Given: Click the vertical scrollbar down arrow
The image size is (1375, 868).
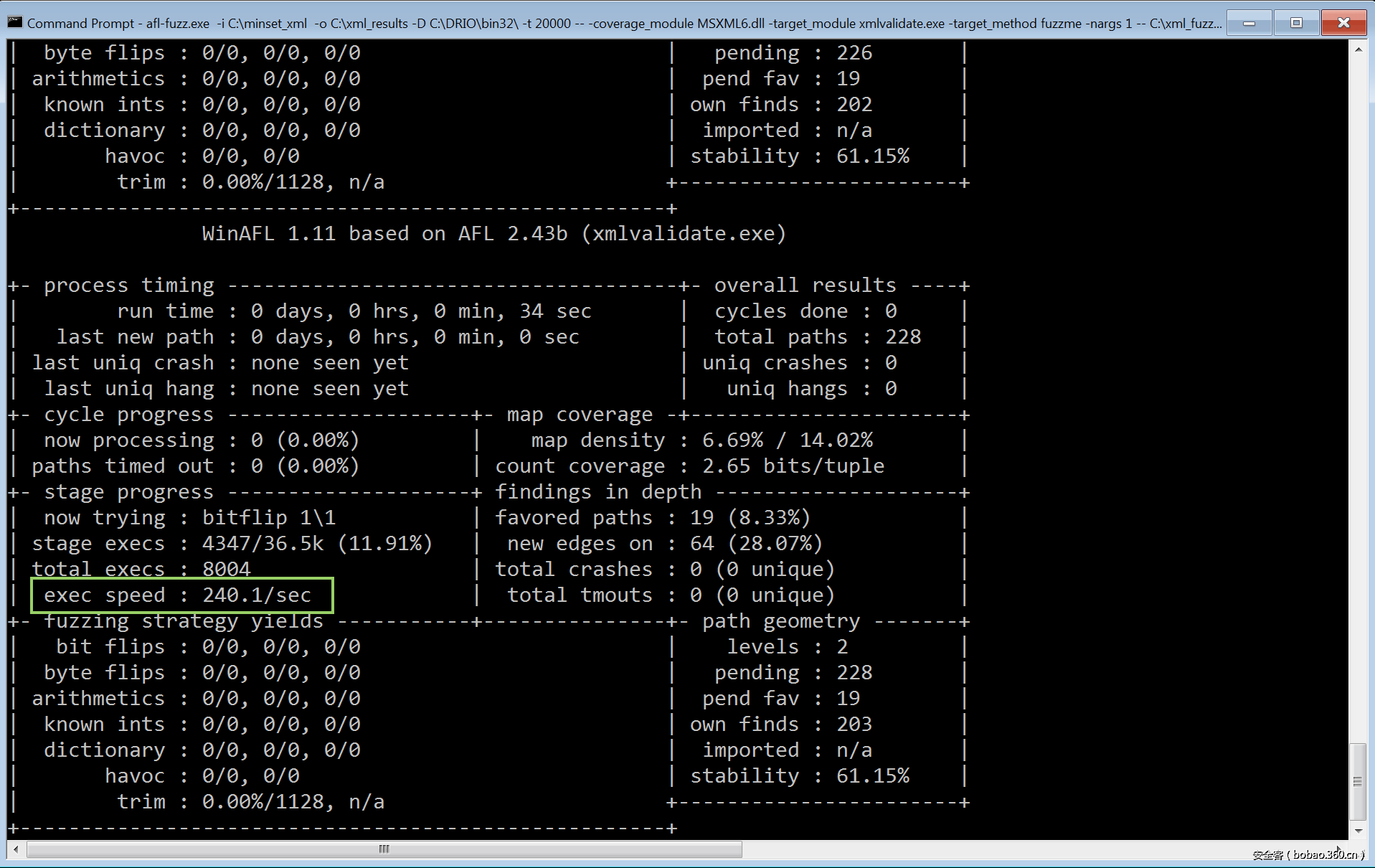Looking at the screenshot, I should point(1358,831).
